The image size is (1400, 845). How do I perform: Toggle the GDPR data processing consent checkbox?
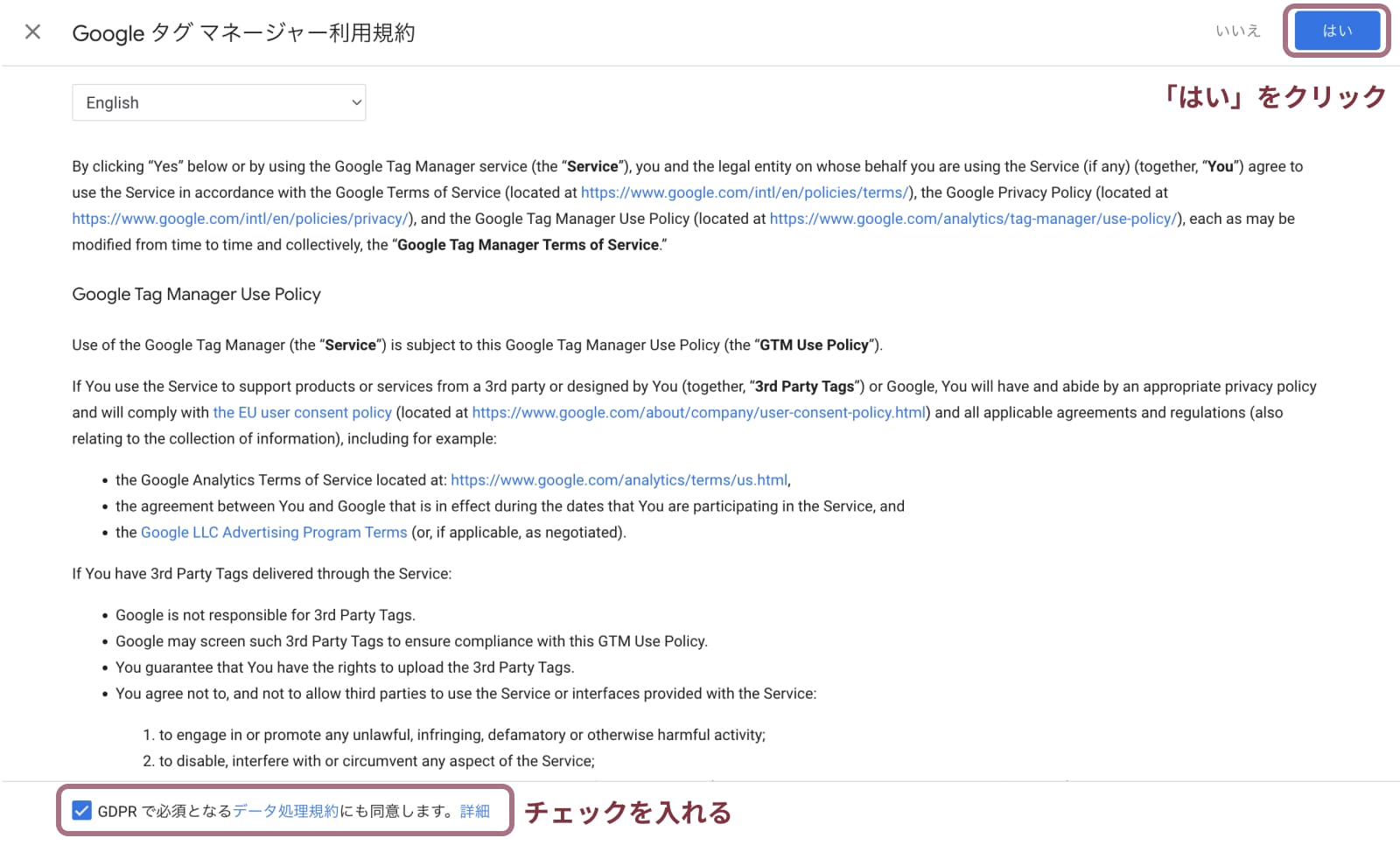tap(81, 811)
